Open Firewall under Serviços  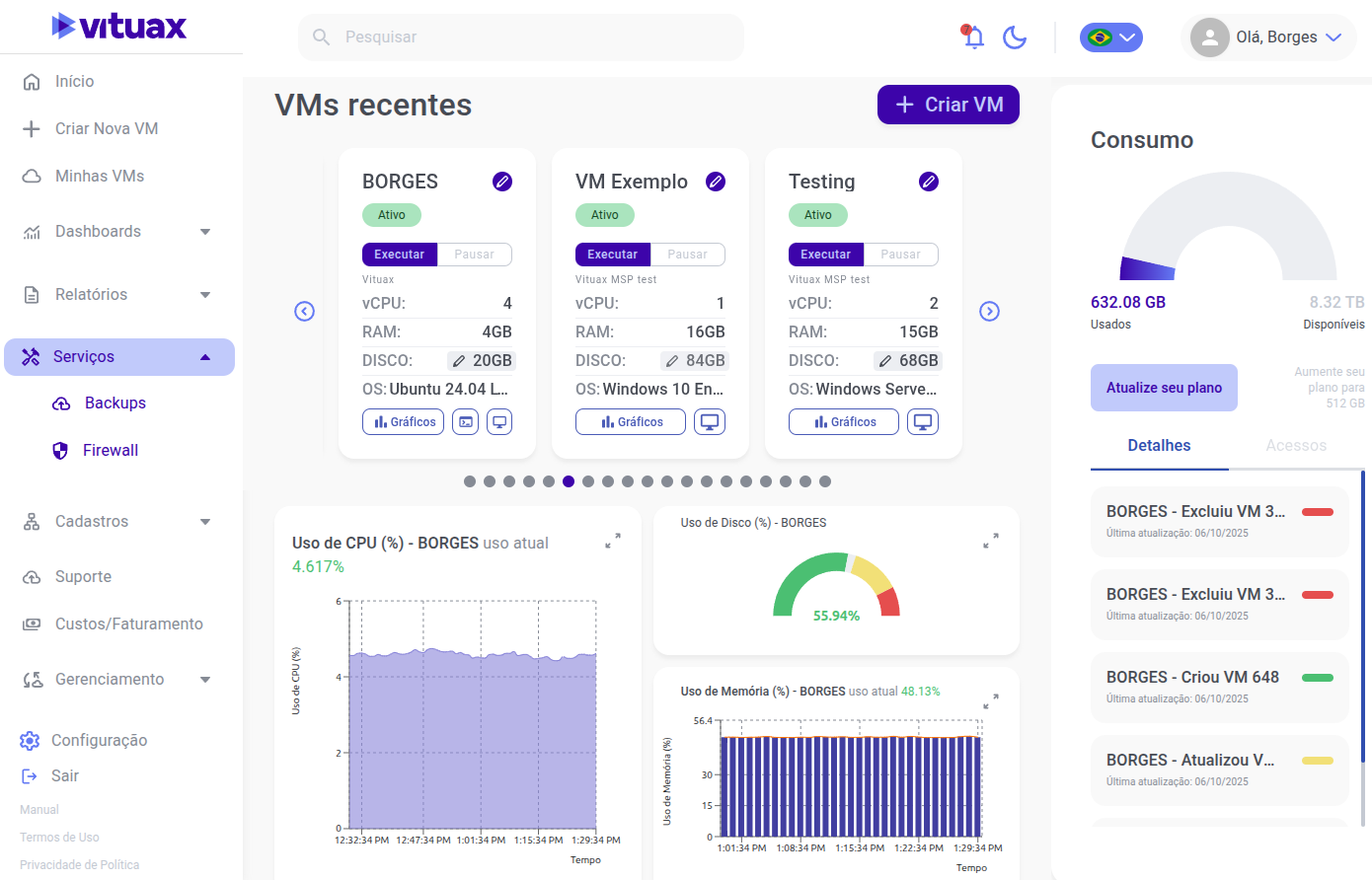pyautogui.click(x=110, y=451)
